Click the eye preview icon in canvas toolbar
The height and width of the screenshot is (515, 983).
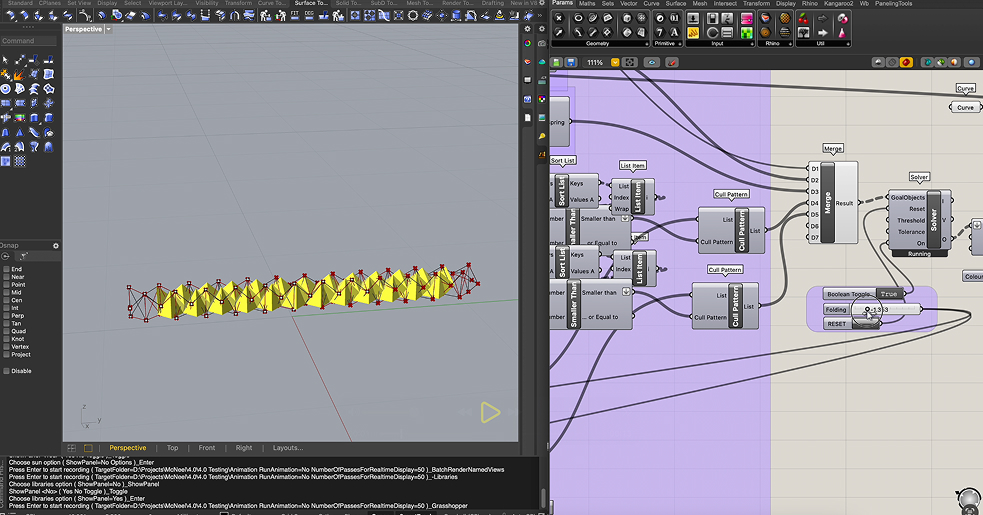pos(652,62)
